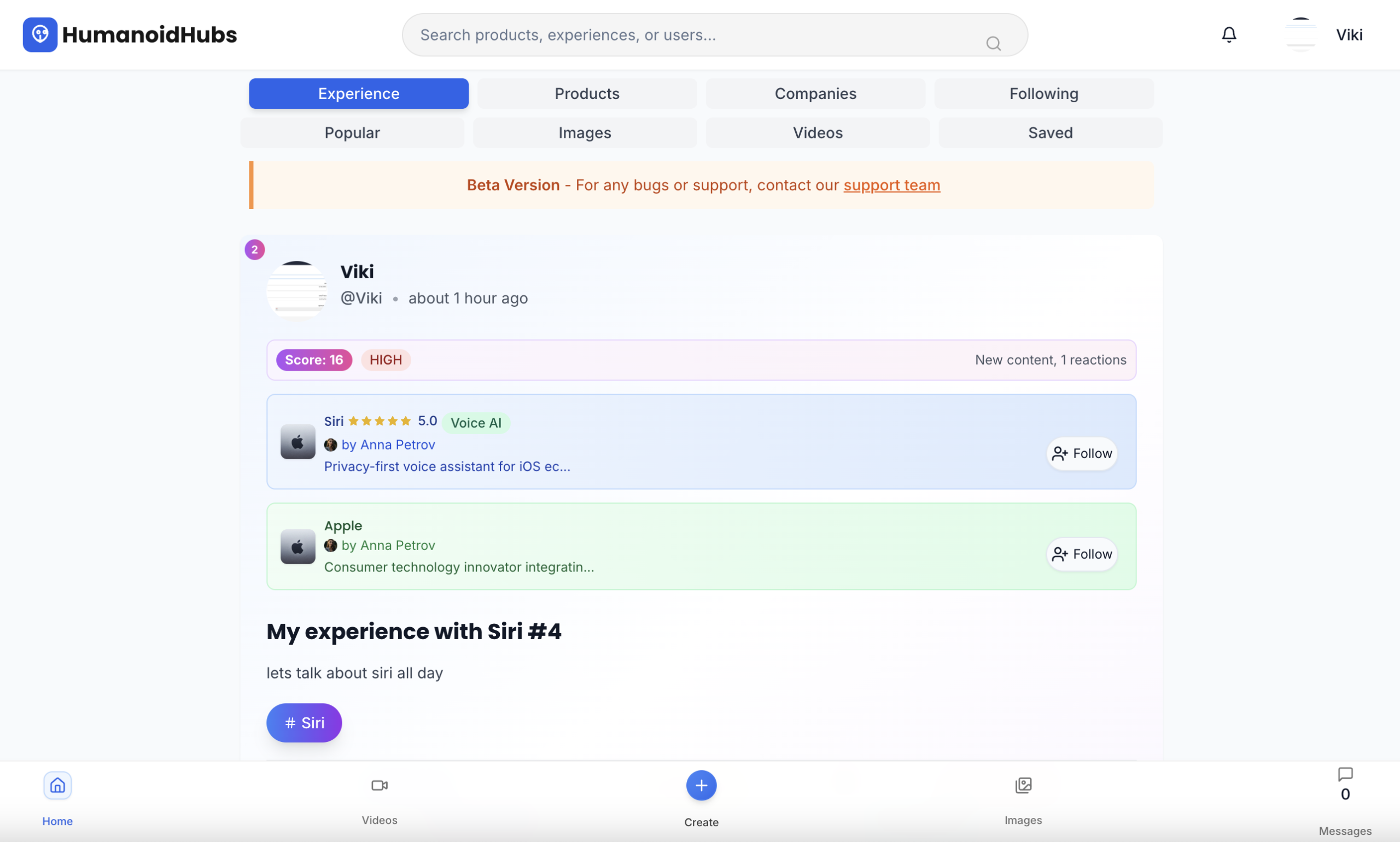
Task: Select the Popular filter
Action: pos(352,133)
